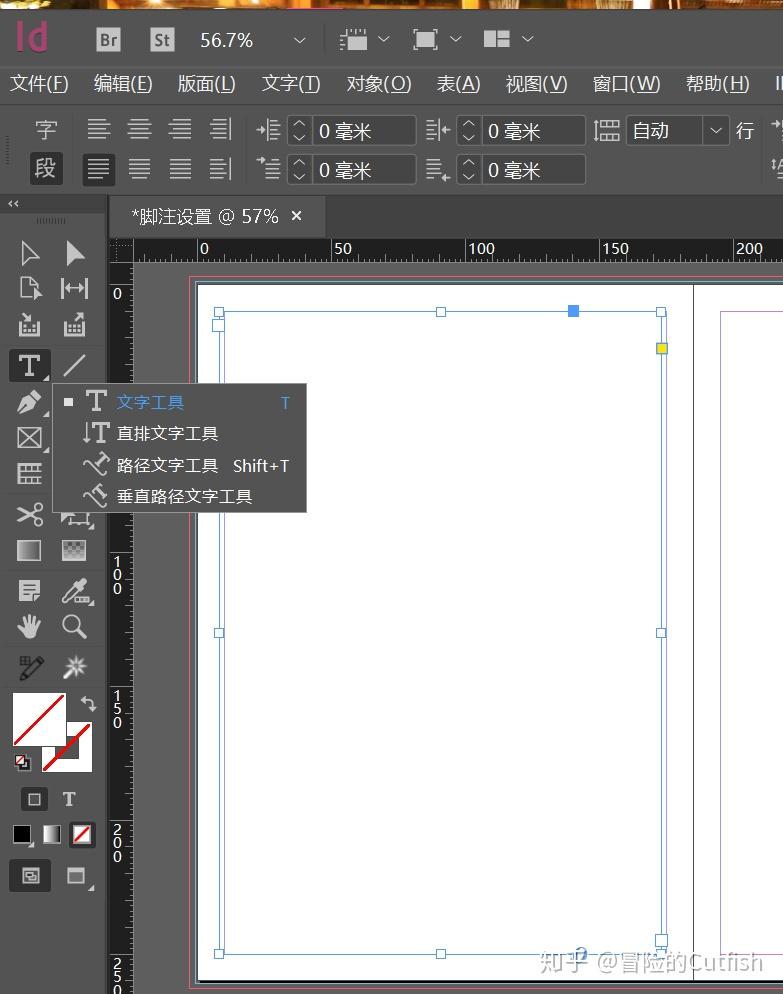Close the 脚注设置 document tab
Viewport: 783px width, 994px height.
pos(296,216)
